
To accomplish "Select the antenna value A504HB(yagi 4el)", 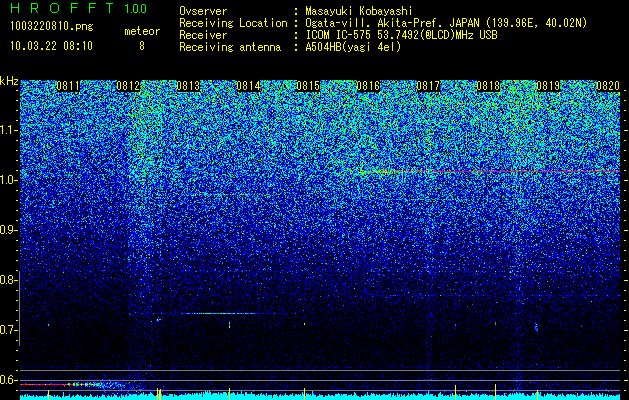I will (x=353, y=47).
